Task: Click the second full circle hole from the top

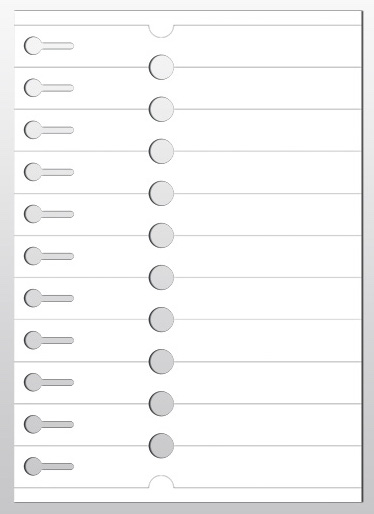Action: click(x=161, y=109)
